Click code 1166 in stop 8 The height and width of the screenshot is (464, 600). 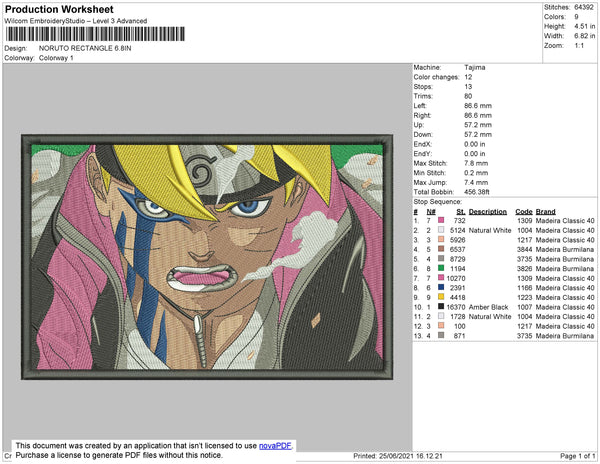(525, 288)
